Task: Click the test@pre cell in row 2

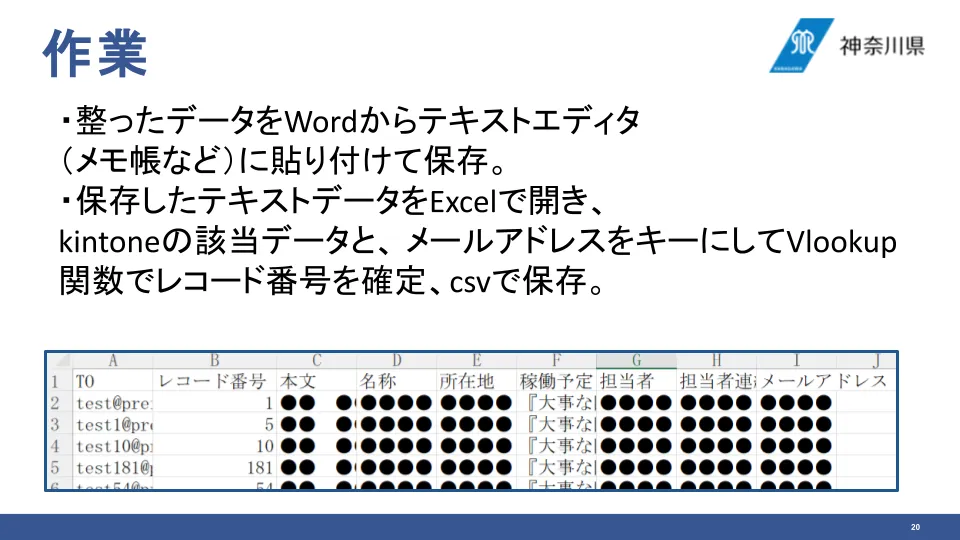Action: 112,403
